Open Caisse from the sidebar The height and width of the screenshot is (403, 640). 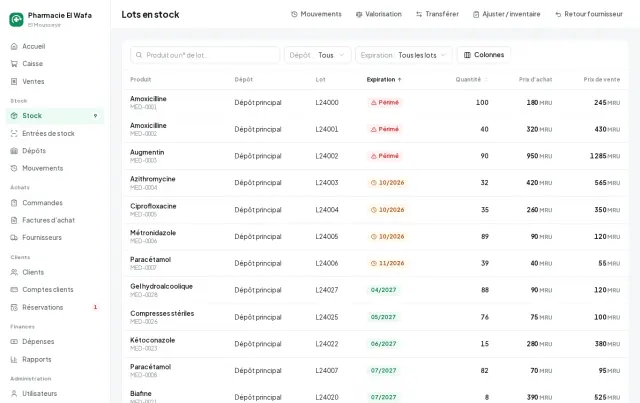(x=55, y=64)
